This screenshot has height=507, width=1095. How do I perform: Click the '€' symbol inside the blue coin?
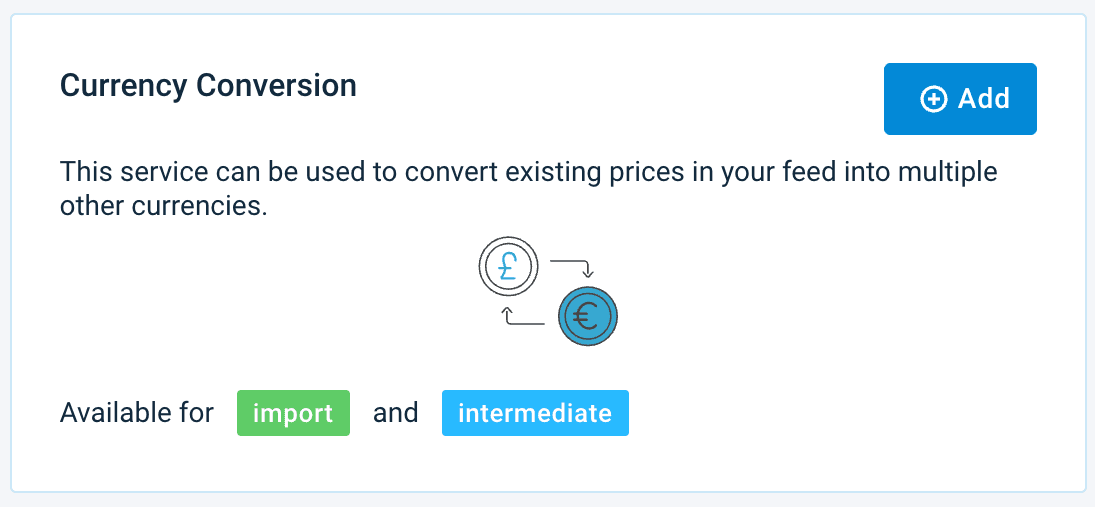tap(588, 318)
